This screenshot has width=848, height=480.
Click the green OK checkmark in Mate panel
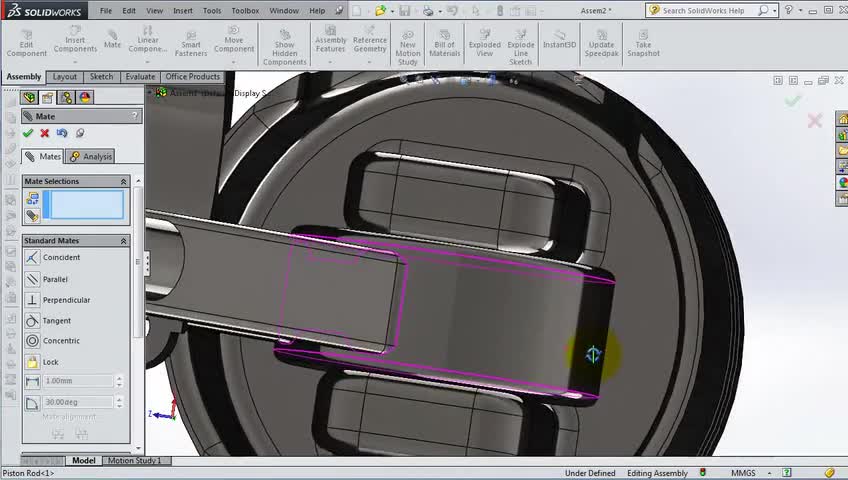point(28,133)
